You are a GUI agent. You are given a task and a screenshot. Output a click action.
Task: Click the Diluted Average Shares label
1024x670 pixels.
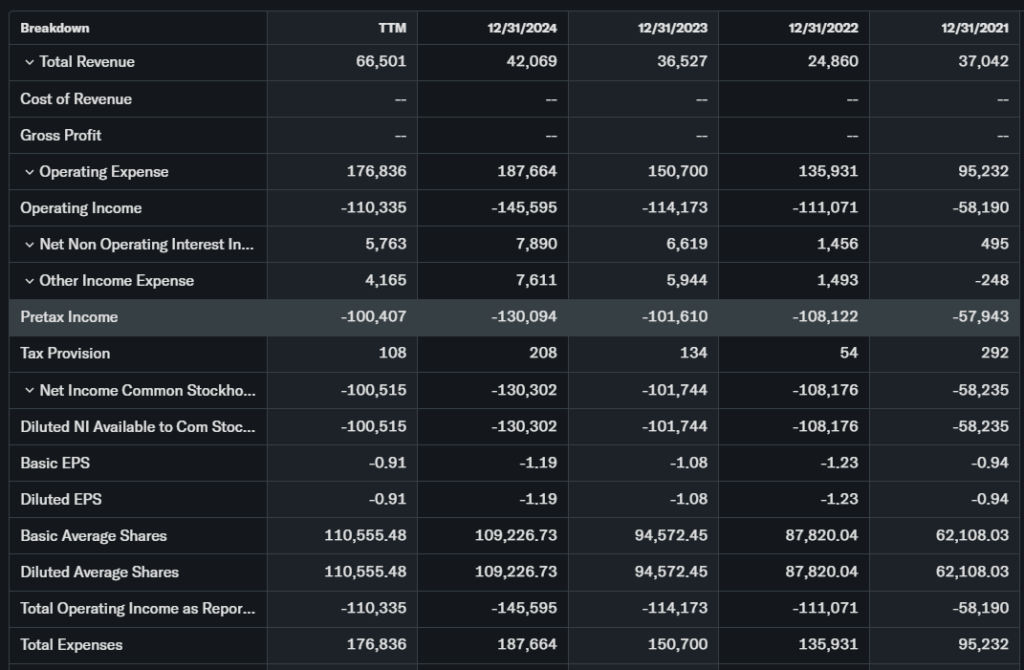click(99, 572)
